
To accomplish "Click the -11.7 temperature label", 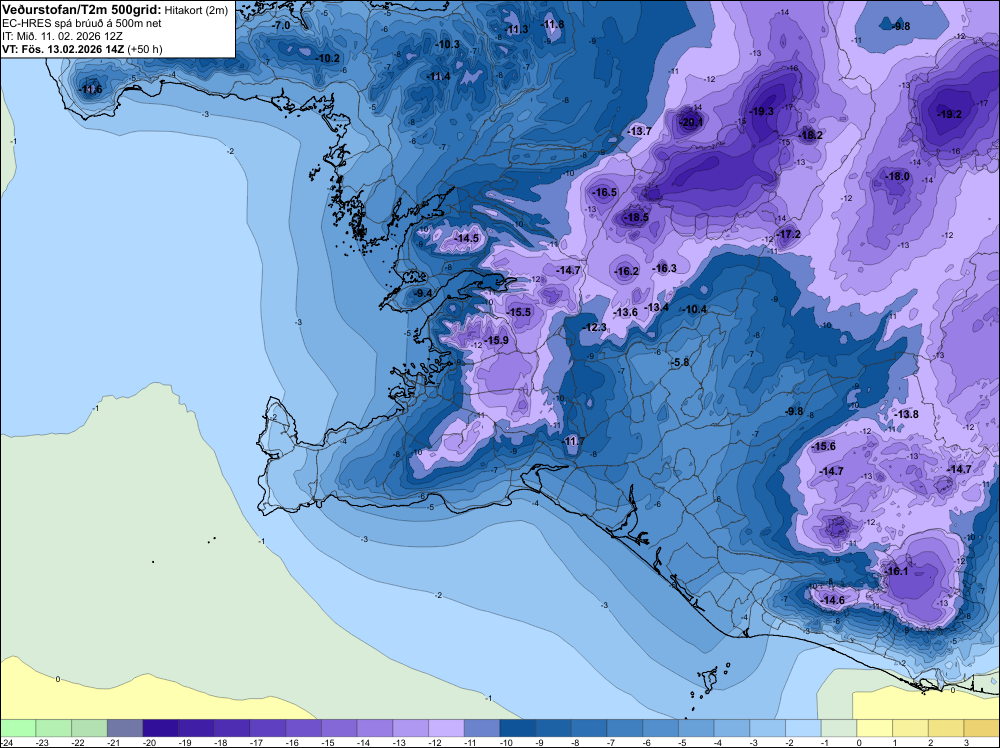I will coord(573,441).
